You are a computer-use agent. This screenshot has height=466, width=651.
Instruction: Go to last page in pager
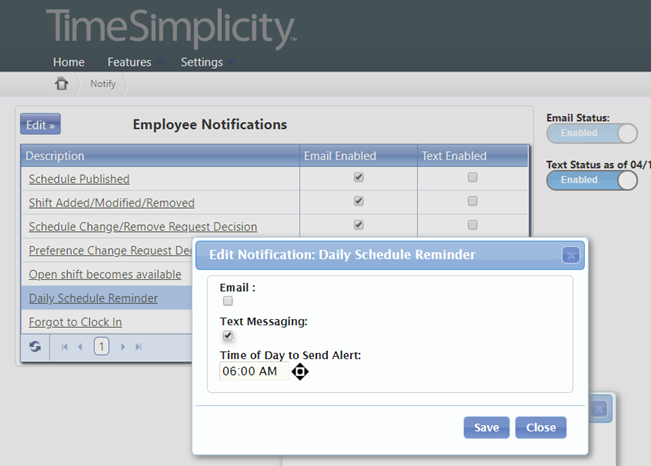point(139,346)
